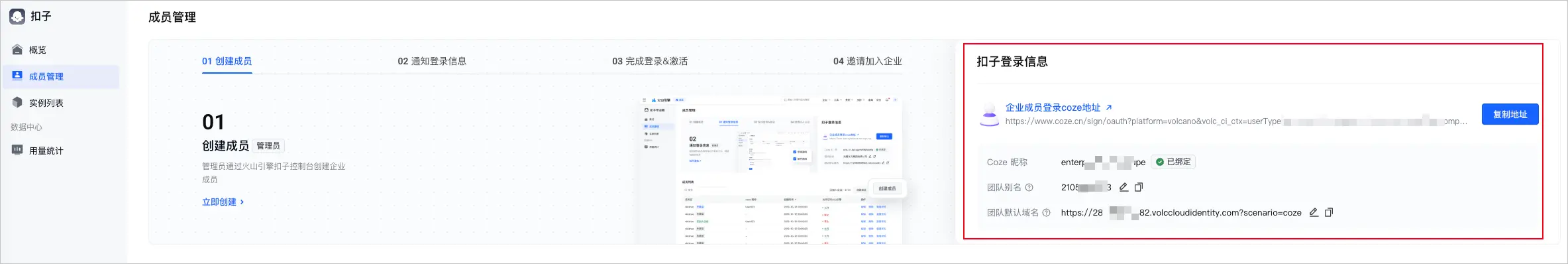The width and height of the screenshot is (1568, 264).
Task: Click the help icon next to 团队别名
Action: point(1029,188)
